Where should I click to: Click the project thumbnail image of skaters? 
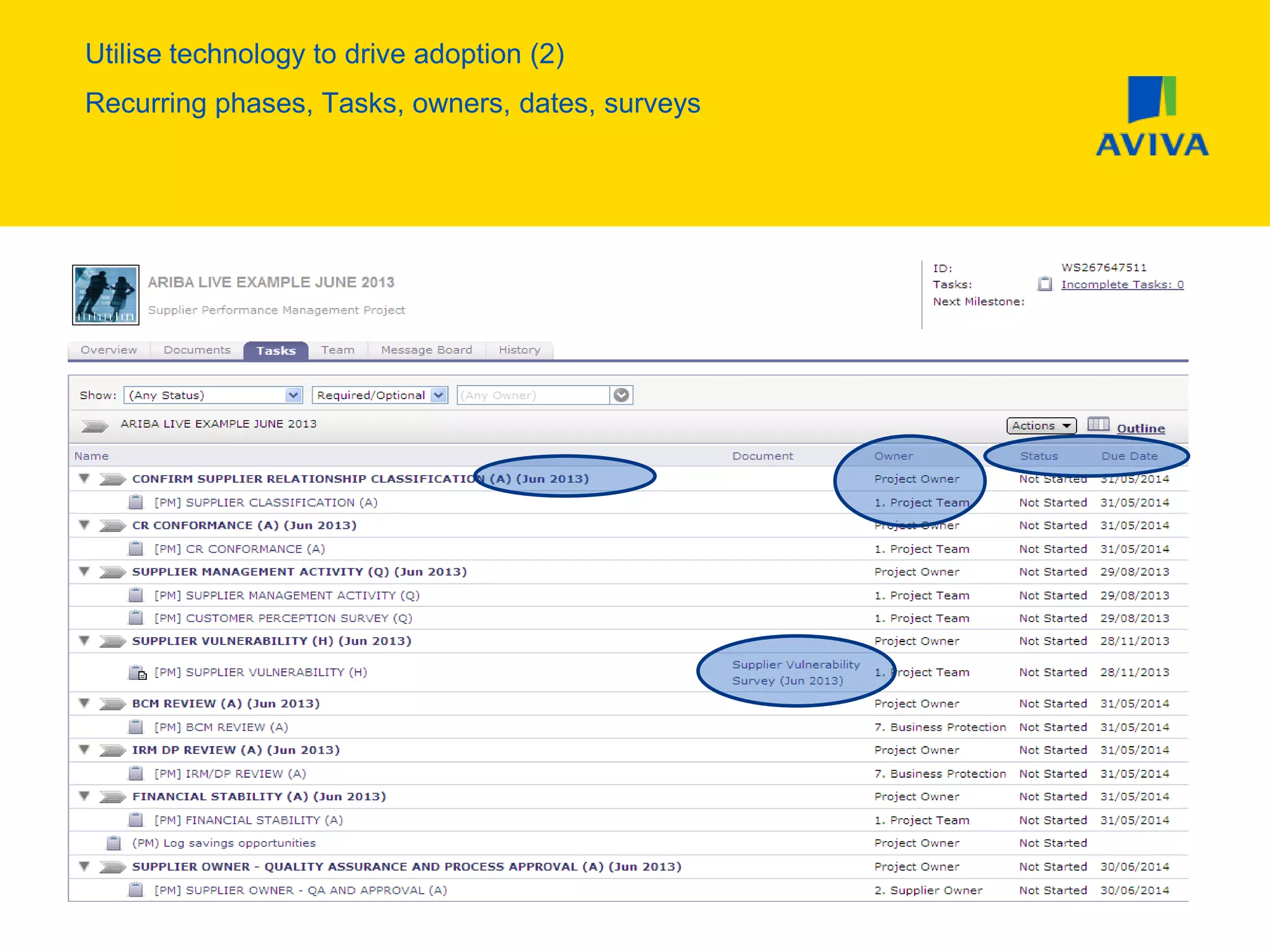[105, 294]
